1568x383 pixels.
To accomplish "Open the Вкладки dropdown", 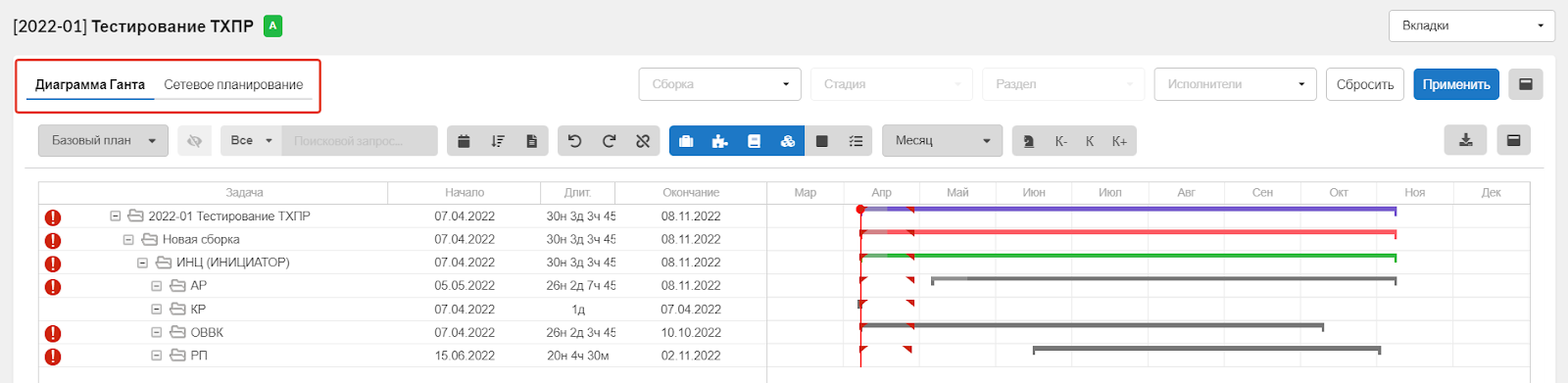I will [1471, 25].
